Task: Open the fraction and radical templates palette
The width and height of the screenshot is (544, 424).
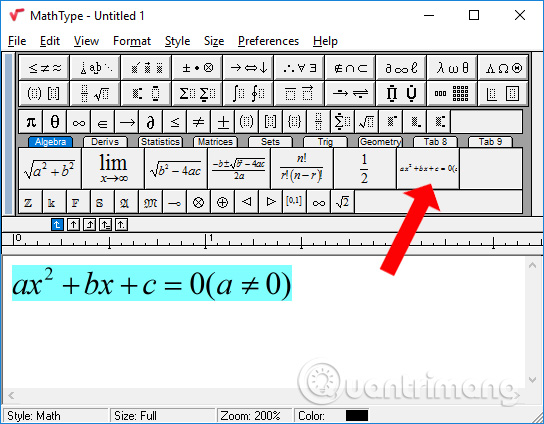Action: 95,93
